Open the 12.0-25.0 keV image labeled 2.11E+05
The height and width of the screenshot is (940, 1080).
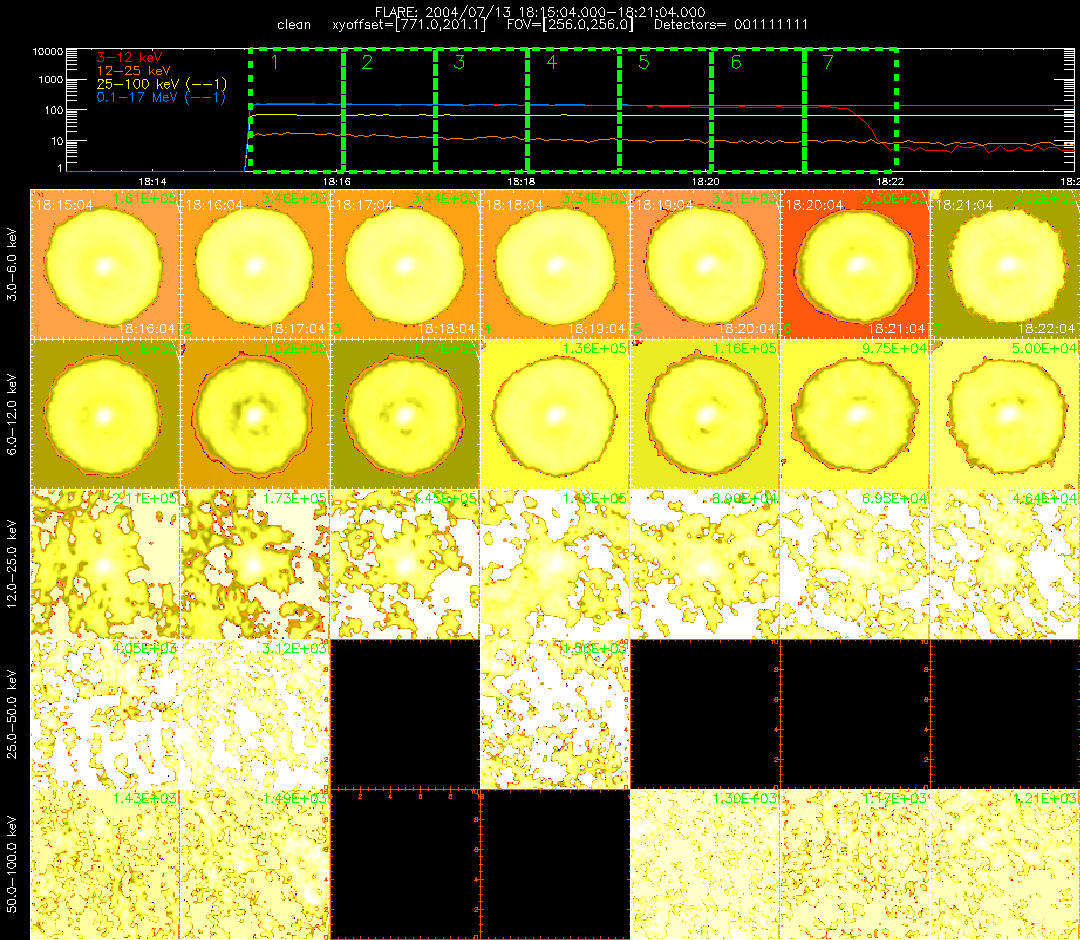(x=105, y=565)
